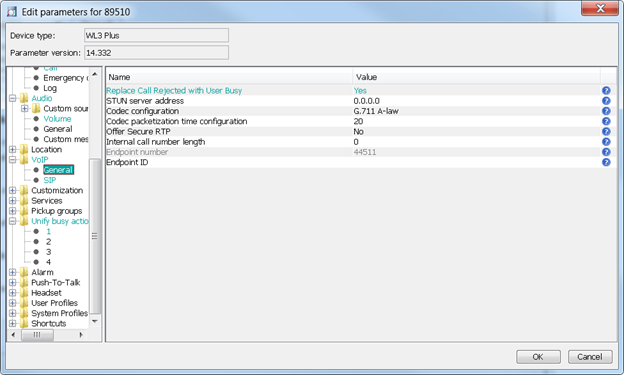This screenshot has height=375, width=624.
Task: Click the Device type field
Action: (x=156, y=35)
